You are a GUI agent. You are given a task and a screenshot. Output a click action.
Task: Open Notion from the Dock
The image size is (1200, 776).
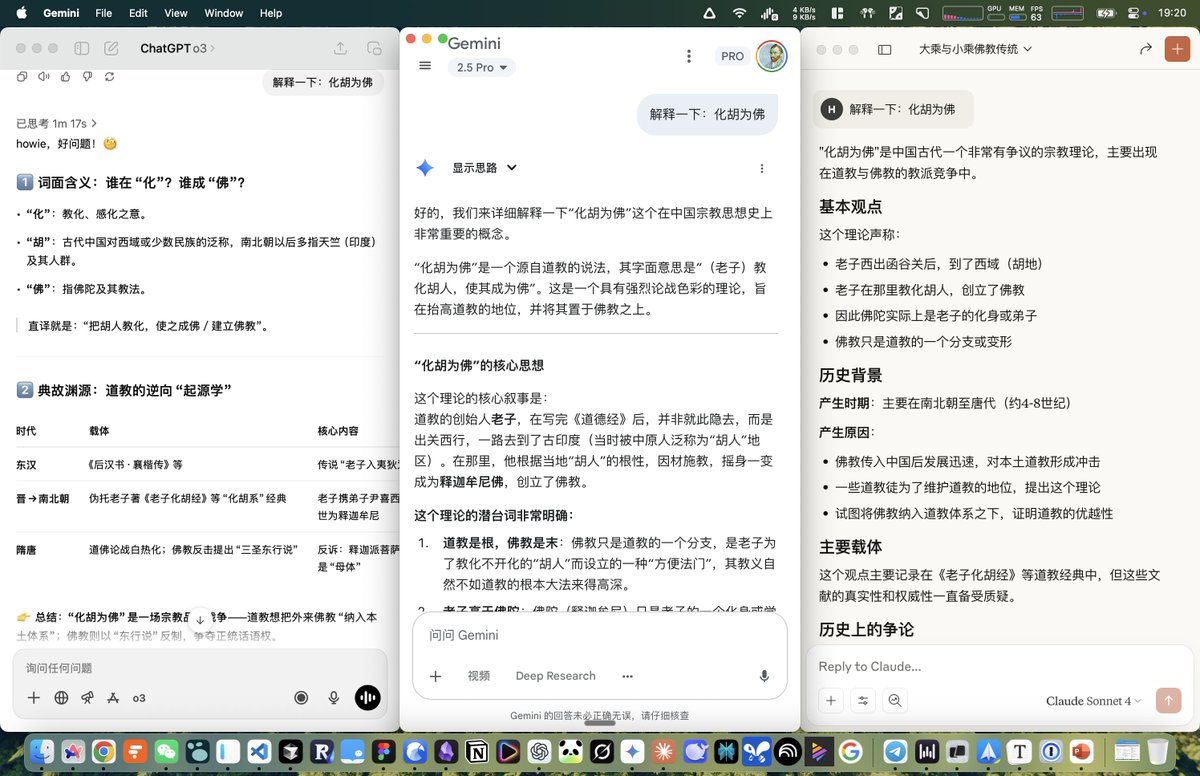coord(478,751)
